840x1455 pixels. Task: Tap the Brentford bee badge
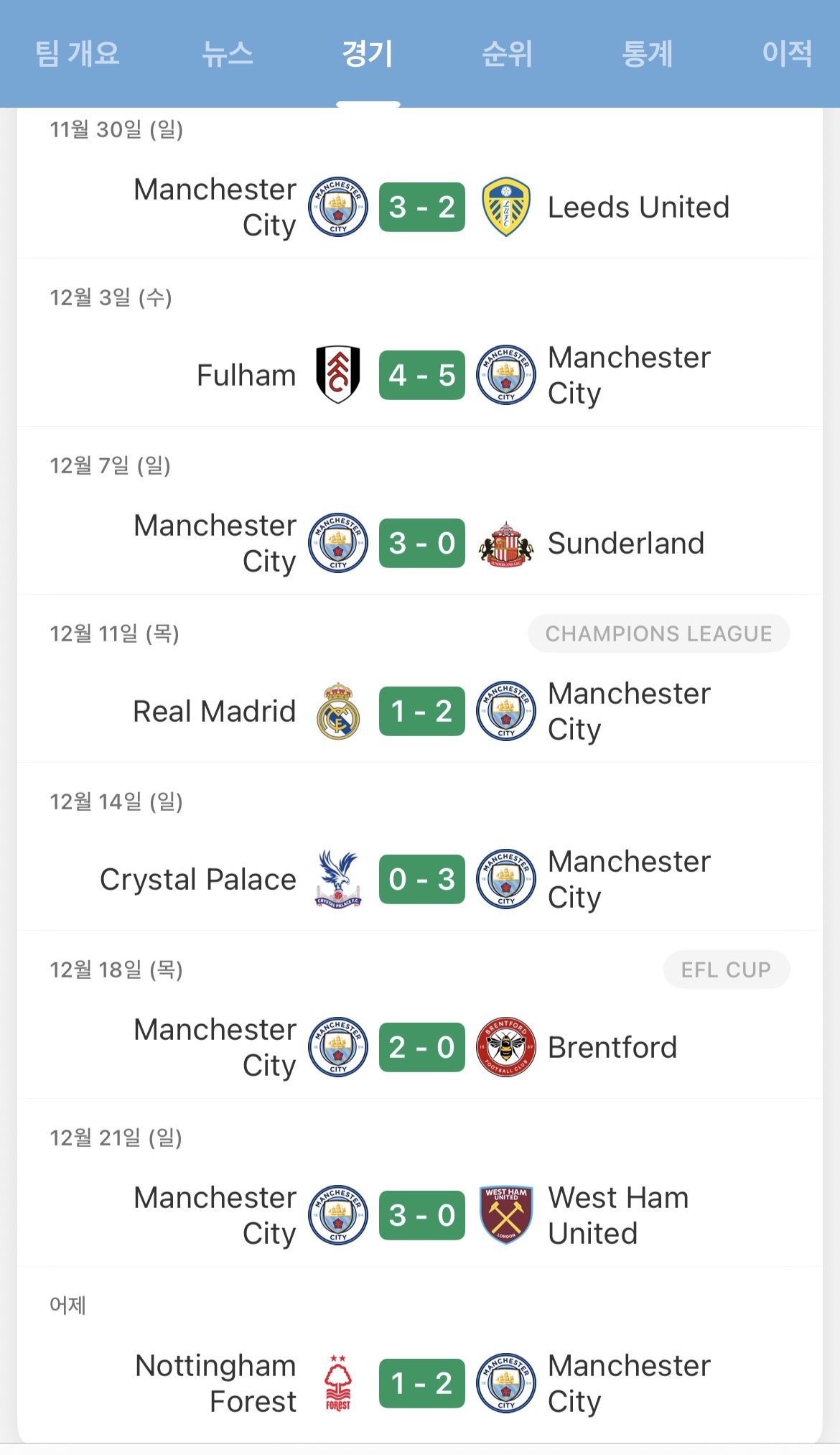point(506,1047)
